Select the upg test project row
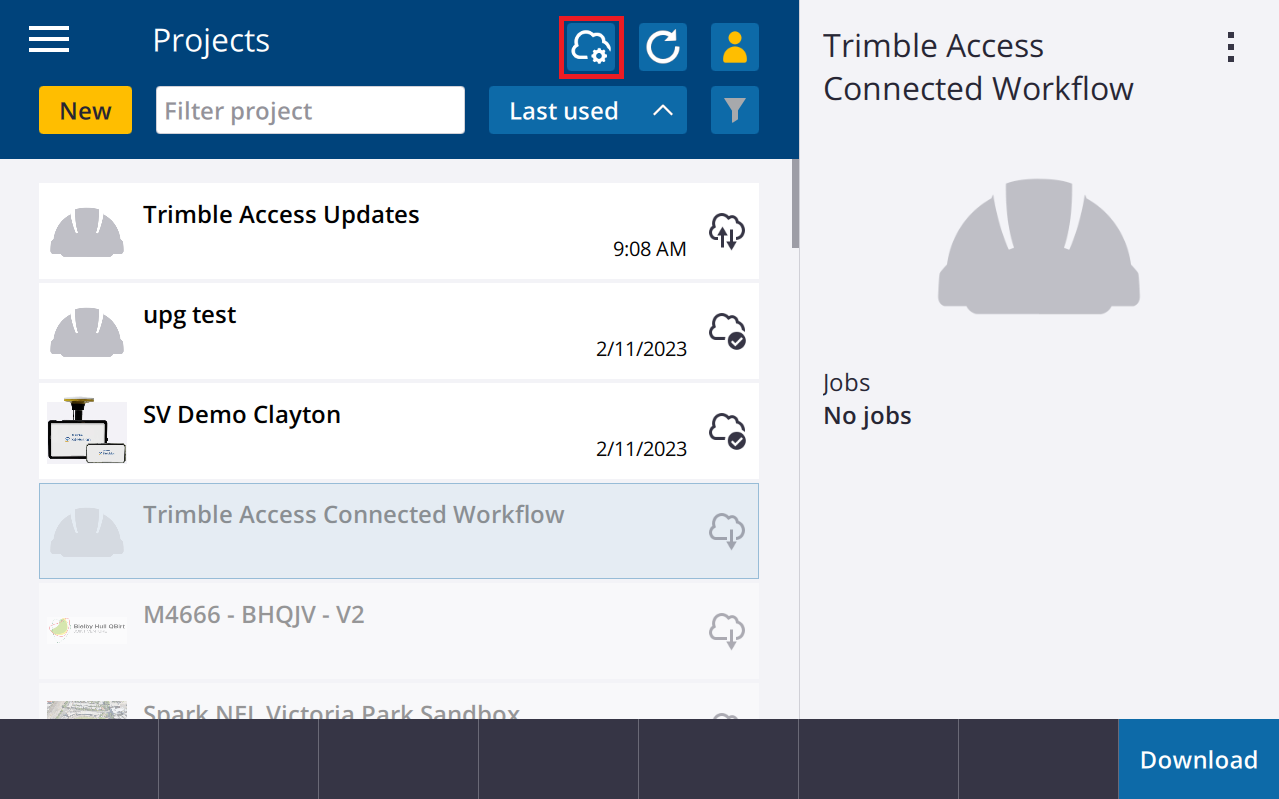The width and height of the screenshot is (1279, 799). [x=300, y=331]
